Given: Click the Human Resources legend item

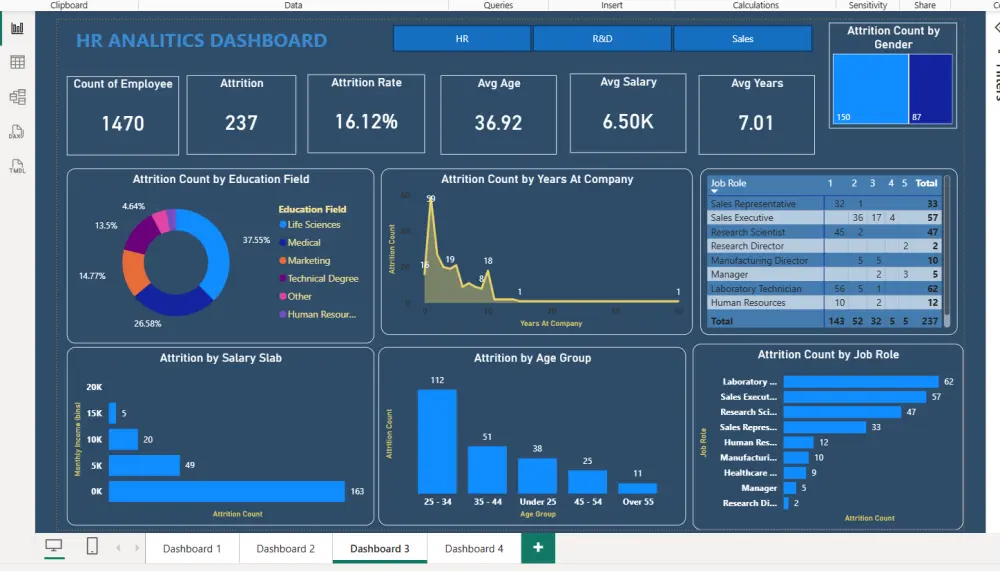Looking at the screenshot, I should click(318, 314).
